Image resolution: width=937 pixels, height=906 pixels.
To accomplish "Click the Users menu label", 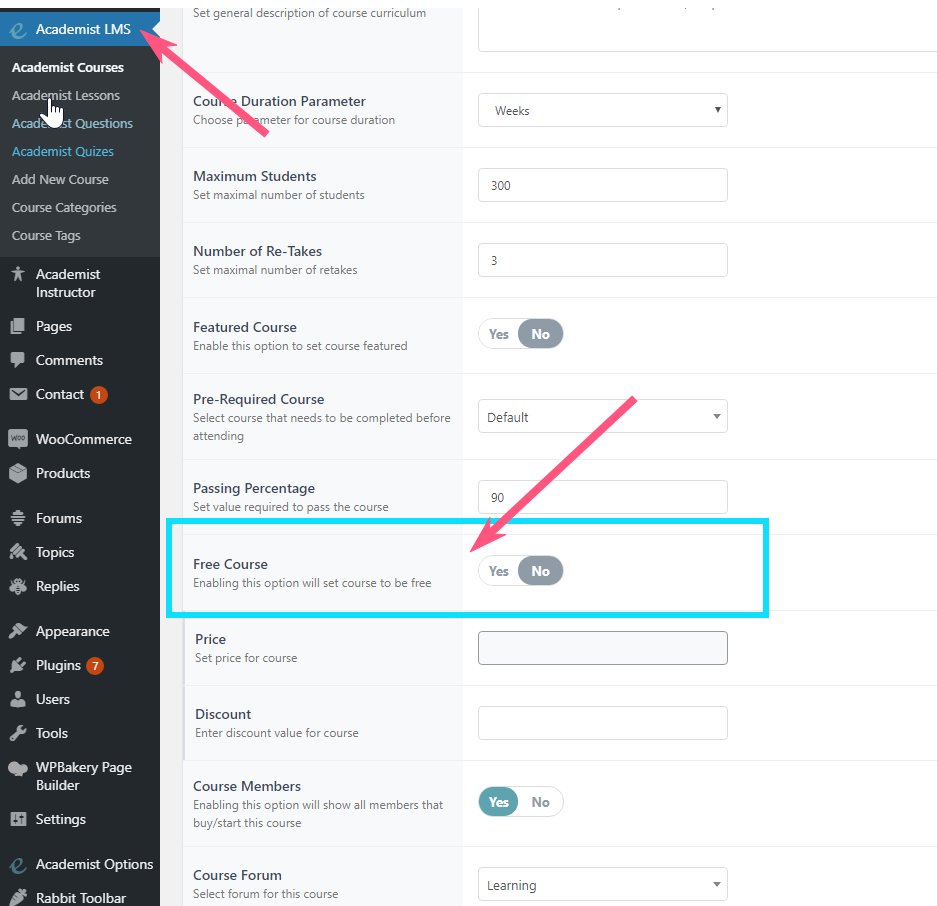I will point(53,699).
